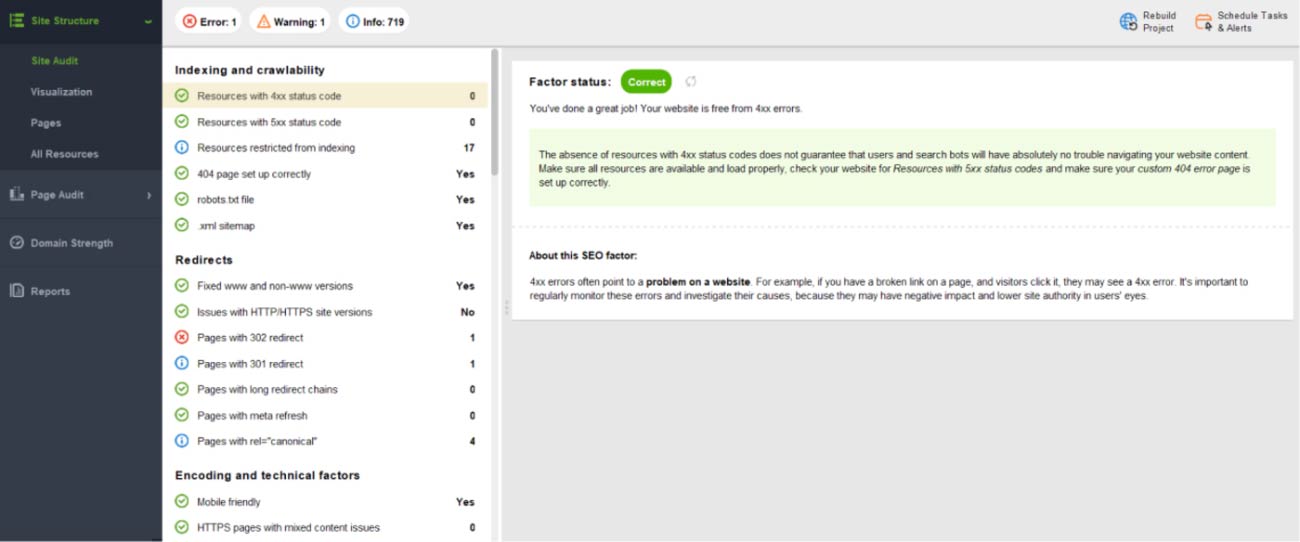Toggle the Error: 1 filter pill

208,21
